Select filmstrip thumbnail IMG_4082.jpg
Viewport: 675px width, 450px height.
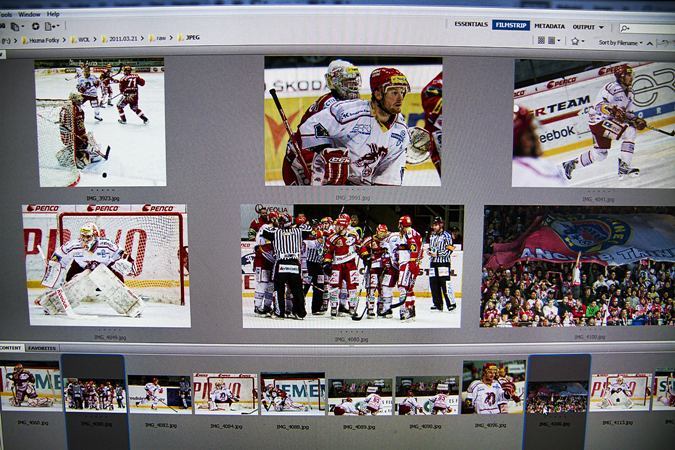(160, 394)
